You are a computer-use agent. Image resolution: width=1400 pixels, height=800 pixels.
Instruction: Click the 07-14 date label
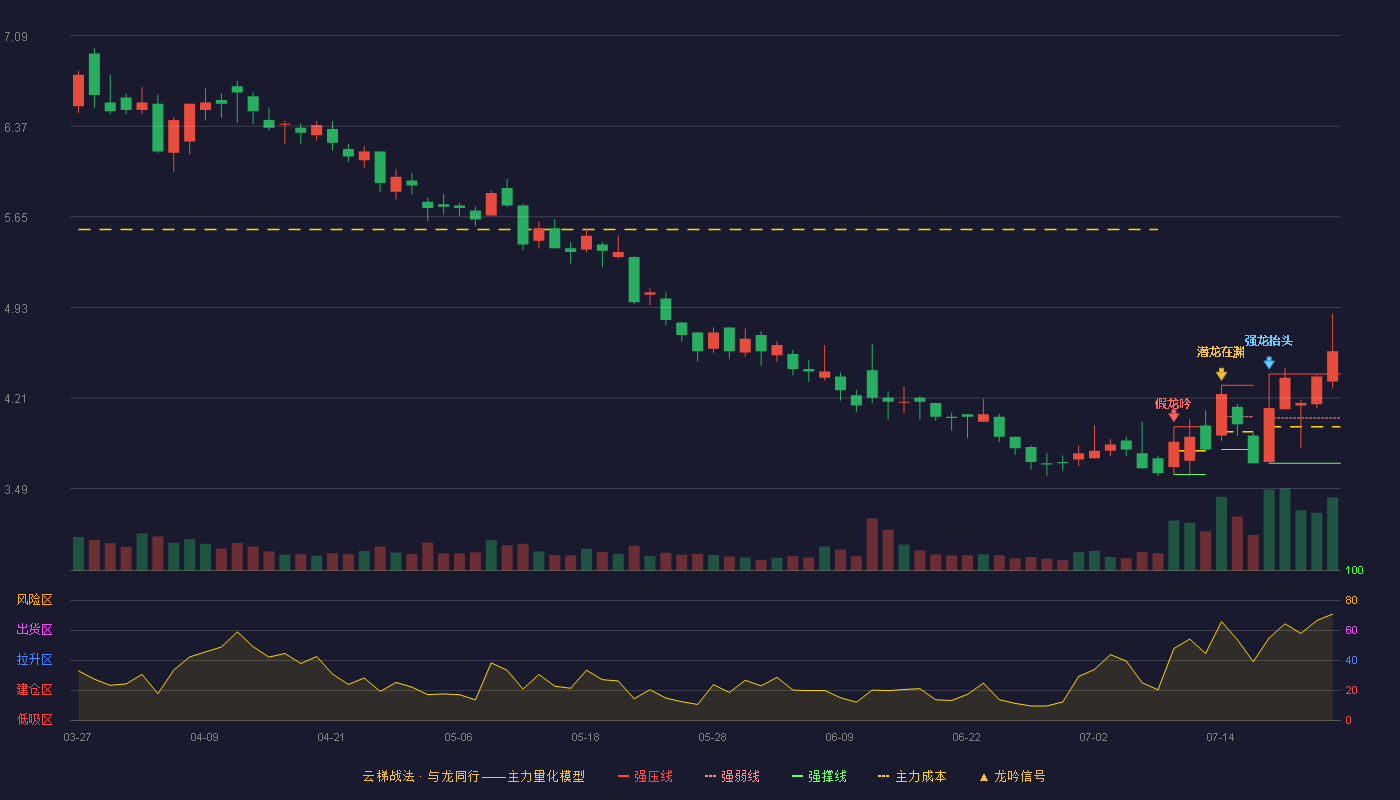[1220, 737]
